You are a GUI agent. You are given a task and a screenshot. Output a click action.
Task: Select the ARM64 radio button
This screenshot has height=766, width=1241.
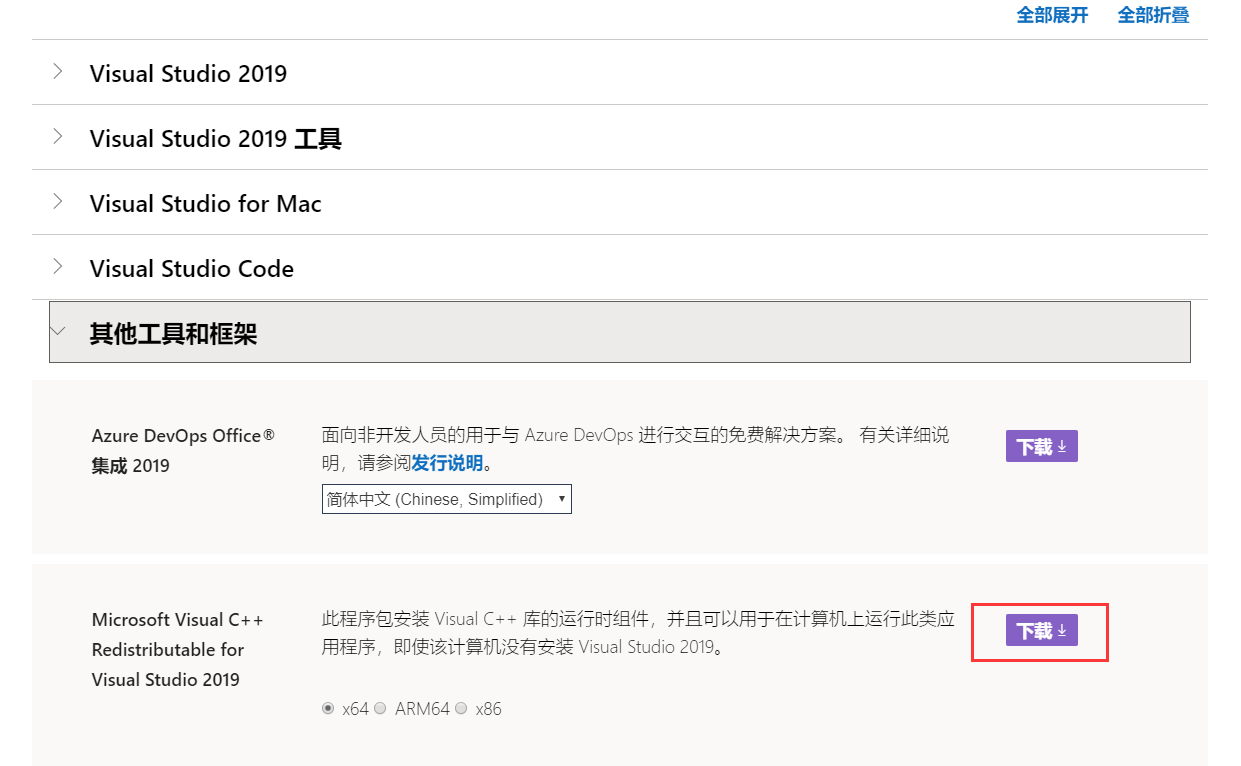[x=380, y=709]
